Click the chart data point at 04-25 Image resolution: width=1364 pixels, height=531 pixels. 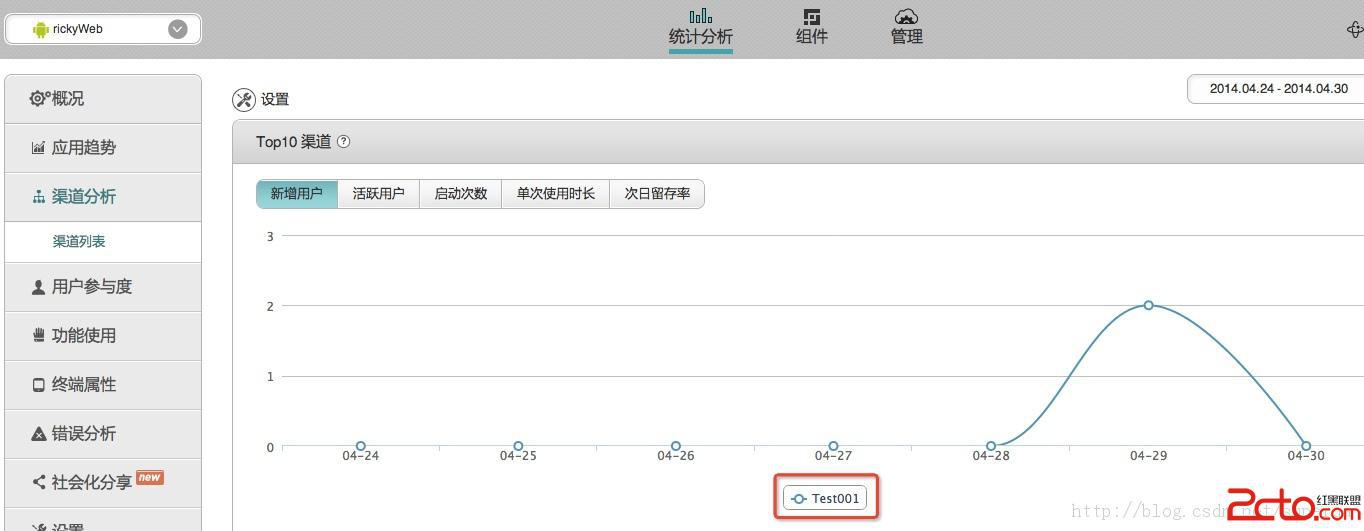click(518, 446)
